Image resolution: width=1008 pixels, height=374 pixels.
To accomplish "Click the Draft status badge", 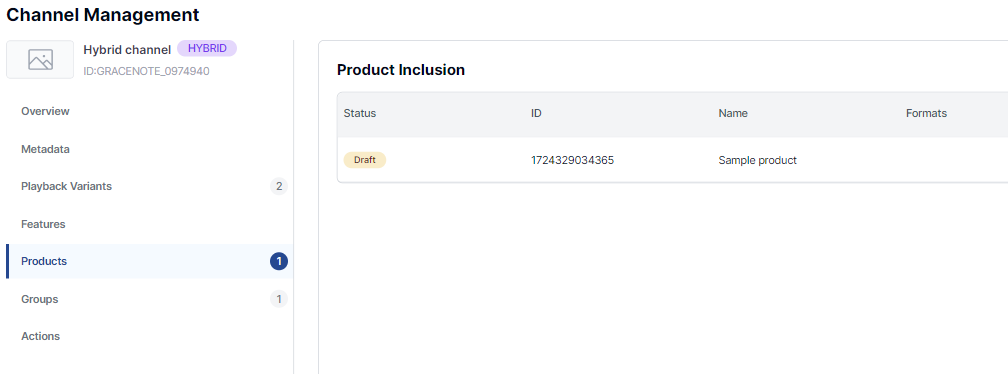I will click(364, 160).
